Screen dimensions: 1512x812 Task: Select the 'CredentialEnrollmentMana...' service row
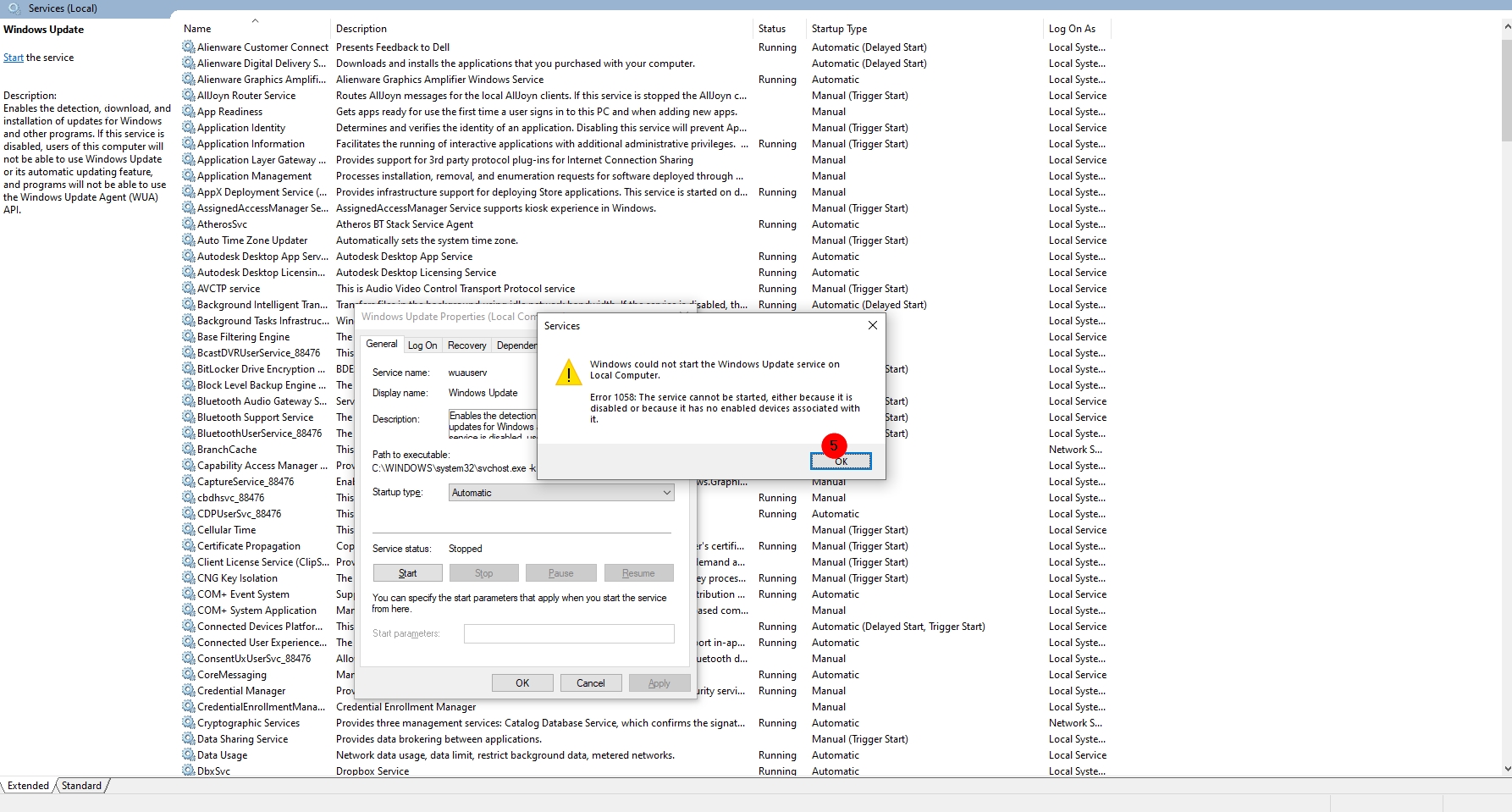tap(645, 707)
